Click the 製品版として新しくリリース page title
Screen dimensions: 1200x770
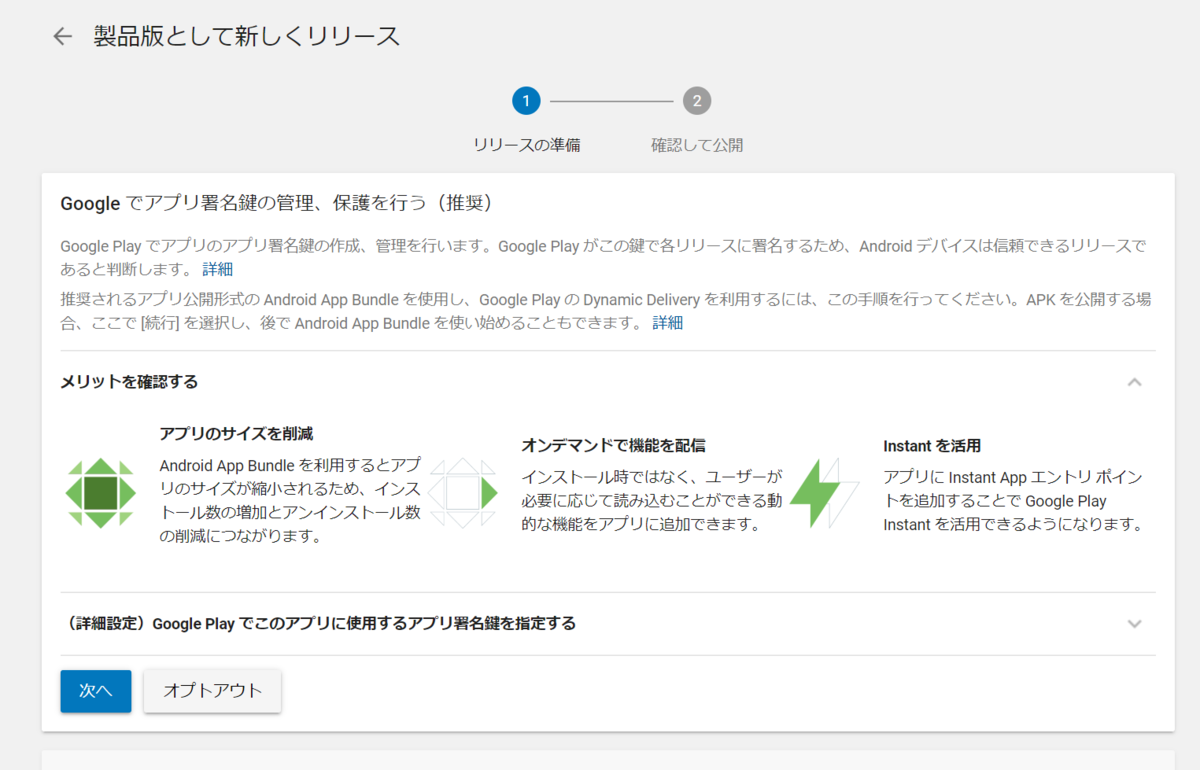247,37
